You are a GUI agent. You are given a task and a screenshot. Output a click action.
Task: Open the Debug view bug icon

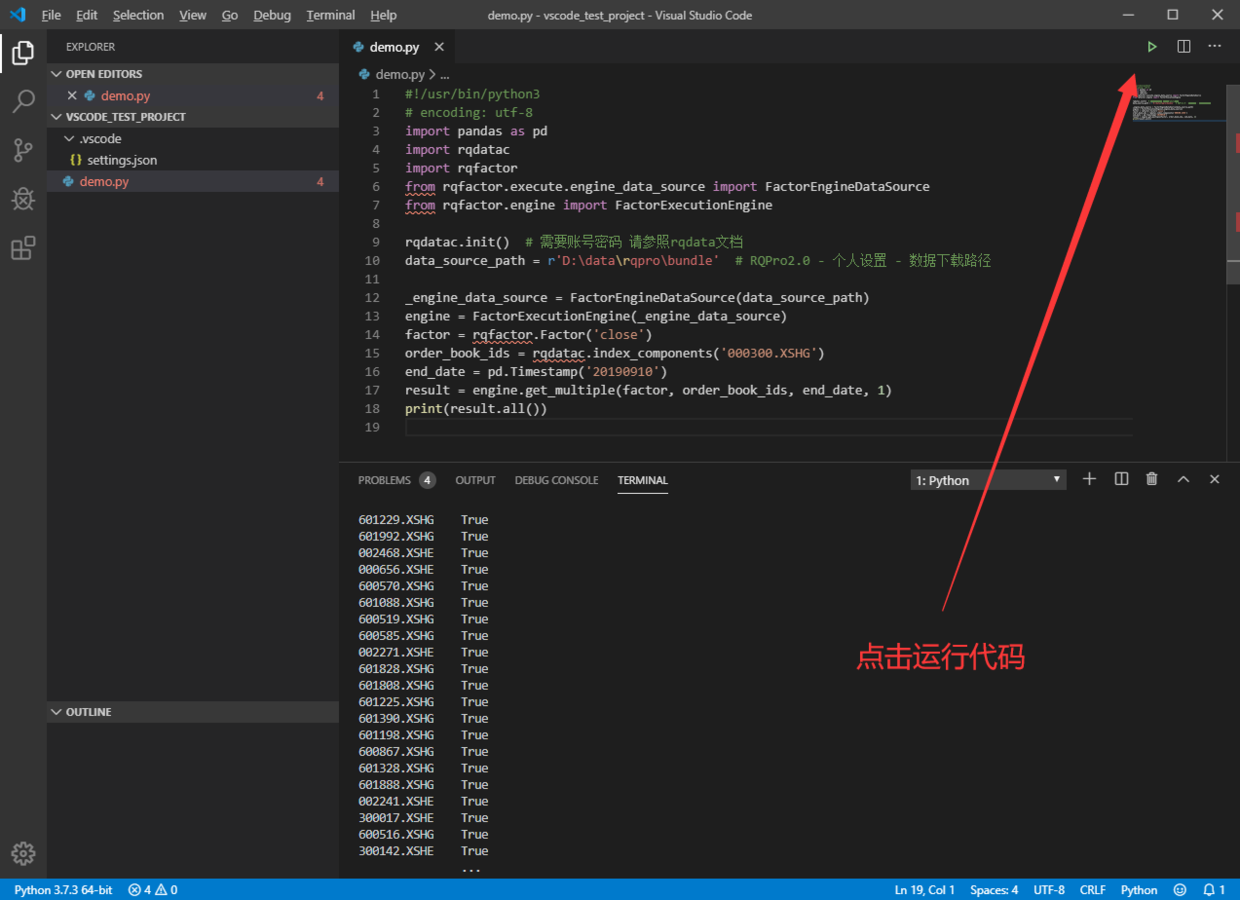[23, 199]
